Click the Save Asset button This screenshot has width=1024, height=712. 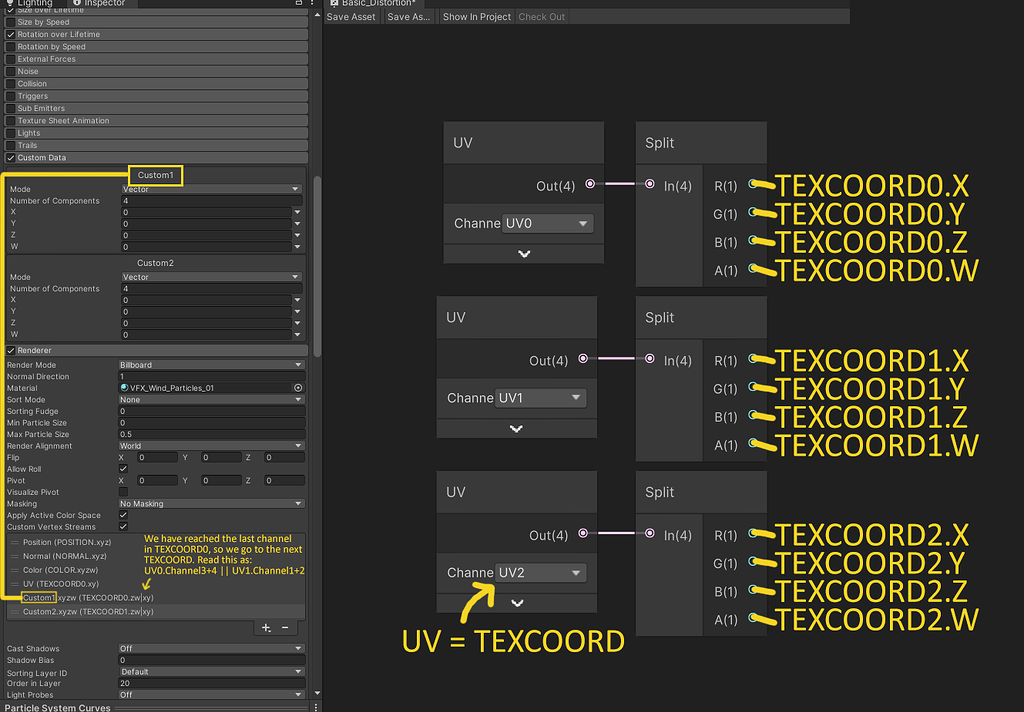click(350, 16)
